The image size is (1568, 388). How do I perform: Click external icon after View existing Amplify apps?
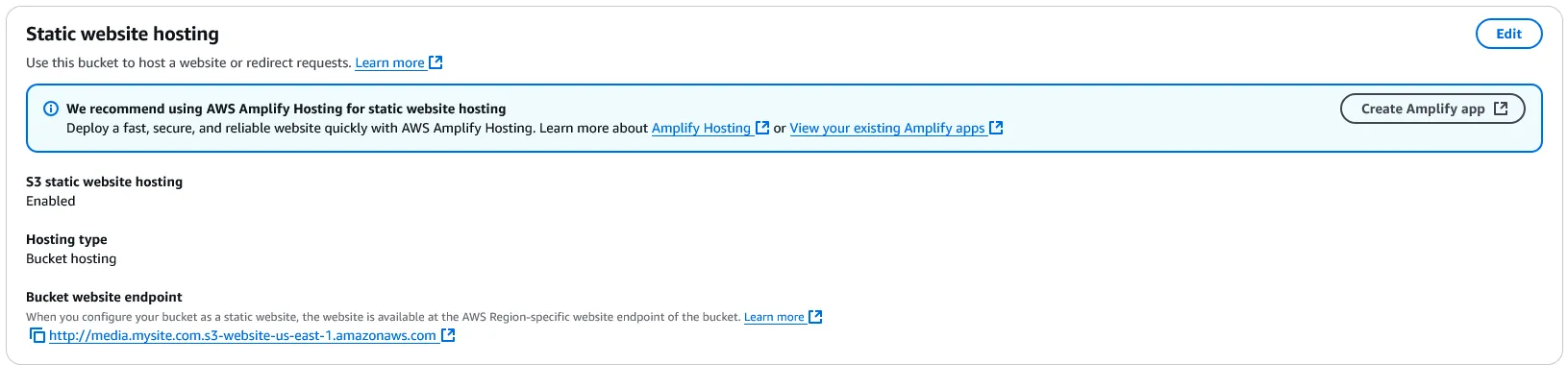coord(996,128)
